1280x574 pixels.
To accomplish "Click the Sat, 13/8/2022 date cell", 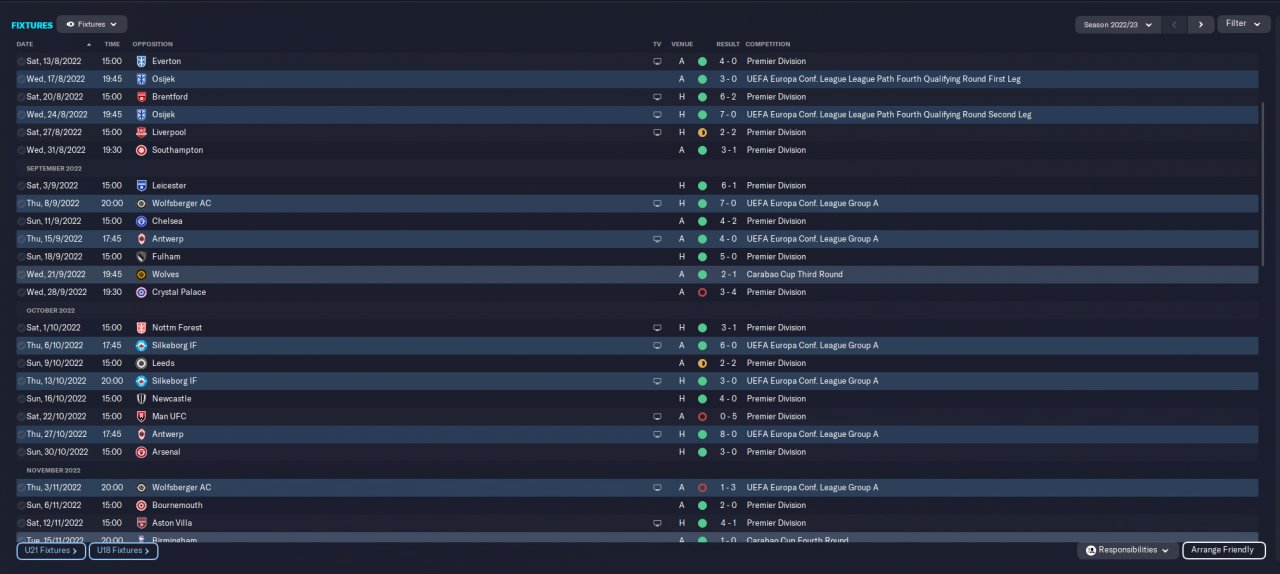I will click(x=54, y=61).
